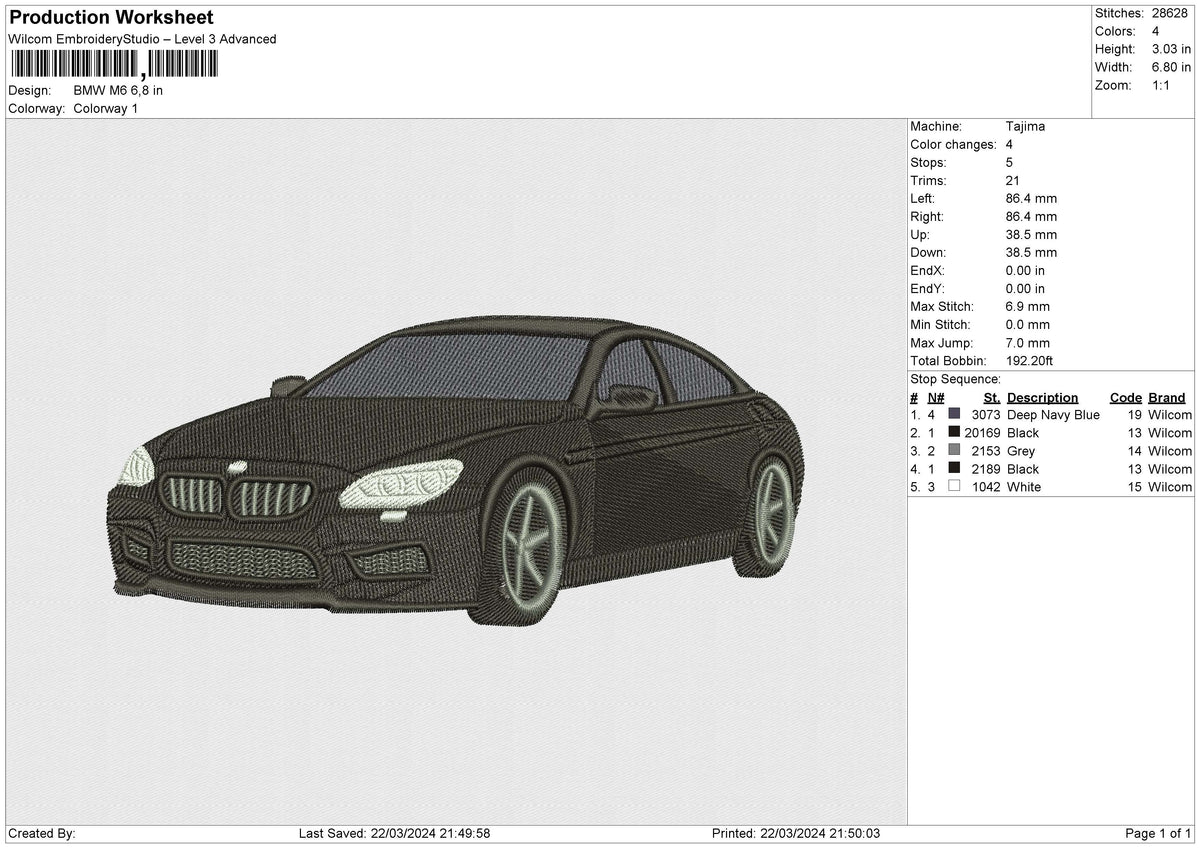Click the stitch count 1042

(x=985, y=487)
